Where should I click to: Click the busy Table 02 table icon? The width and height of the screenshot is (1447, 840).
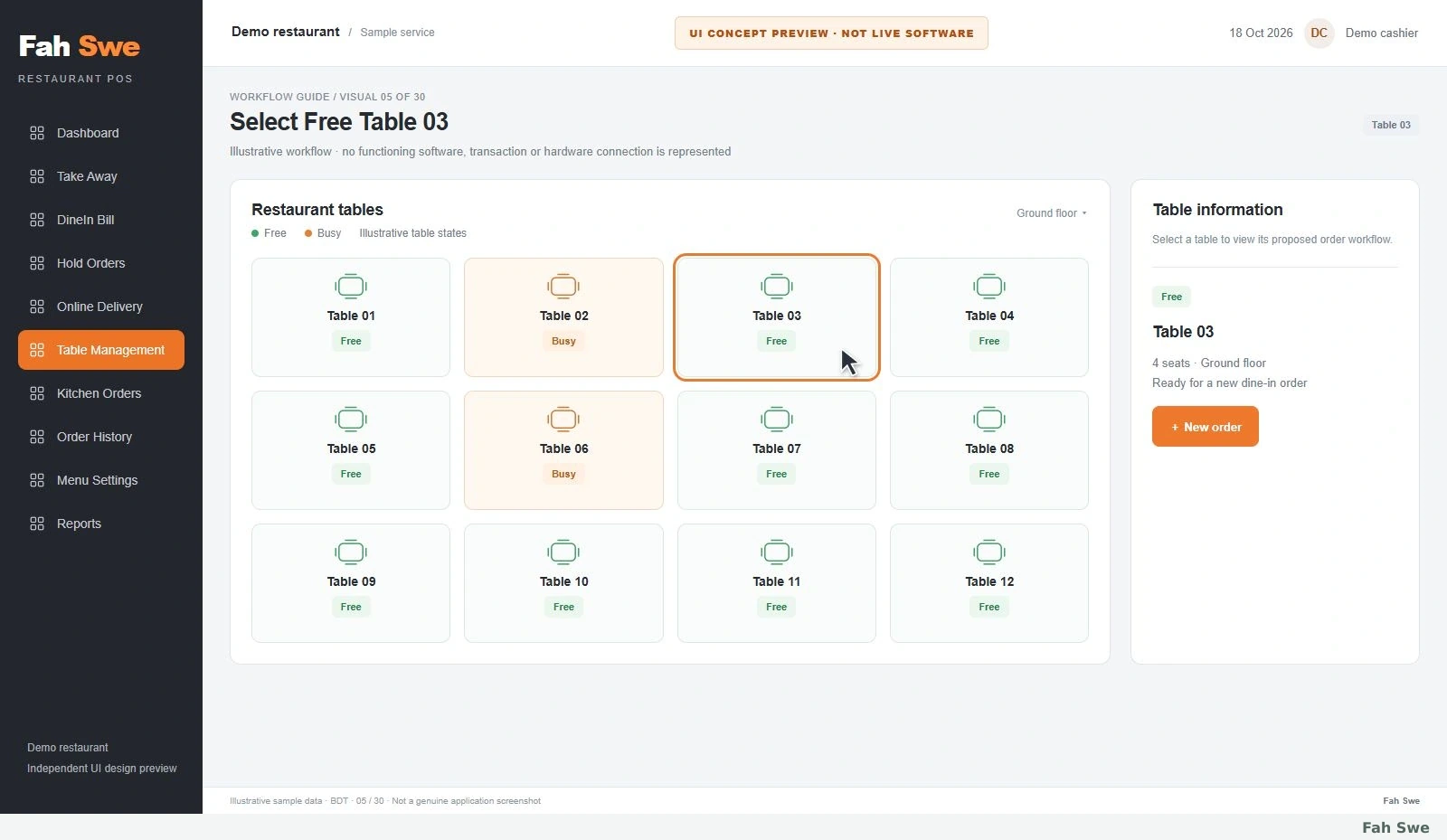coord(563,287)
